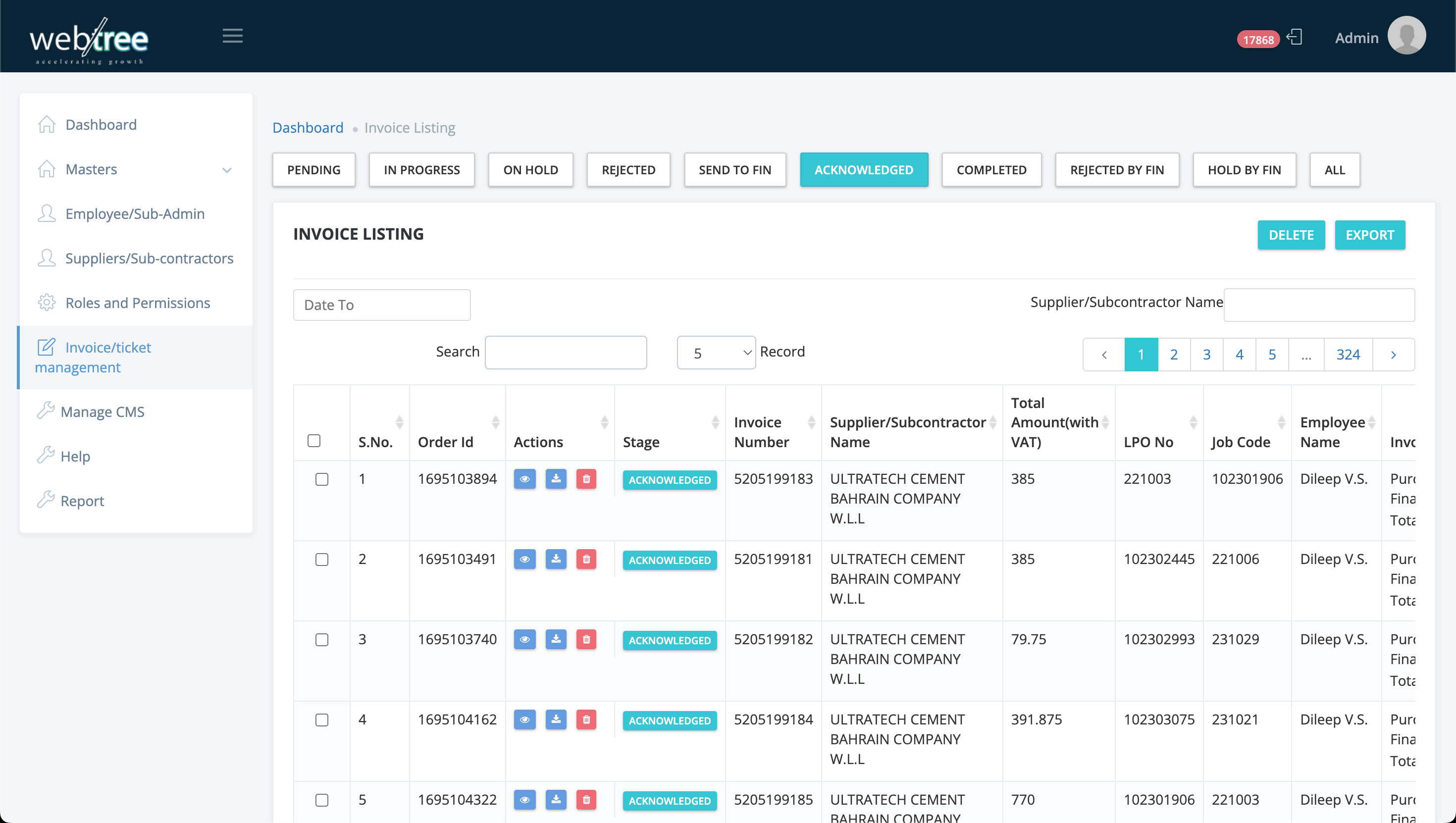This screenshot has width=1456, height=823.
Task: Open Employee/Sub-Admin in sidebar
Action: coord(136,213)
